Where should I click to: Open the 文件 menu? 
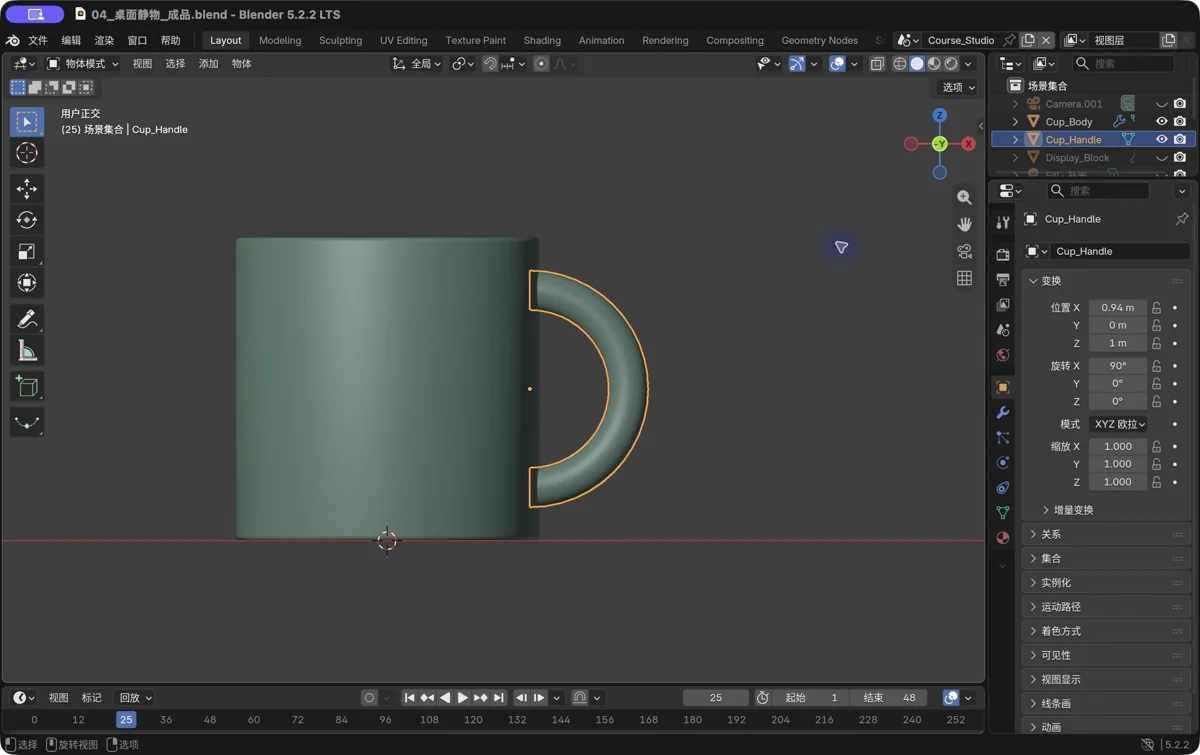click(x=38, y=41)
